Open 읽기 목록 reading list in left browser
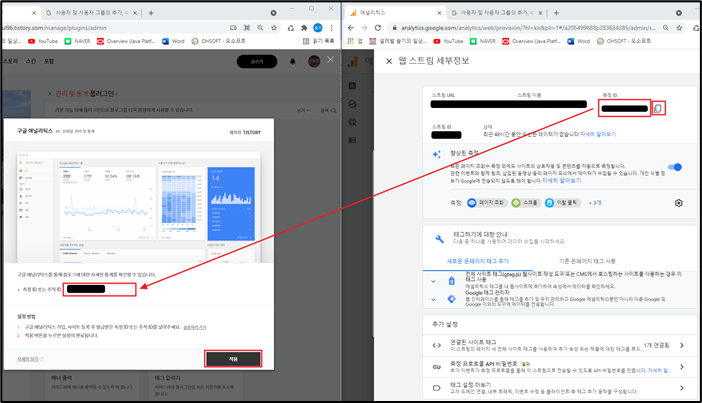Viewport: 702px width, 403px height. click(x=318, y=41)
